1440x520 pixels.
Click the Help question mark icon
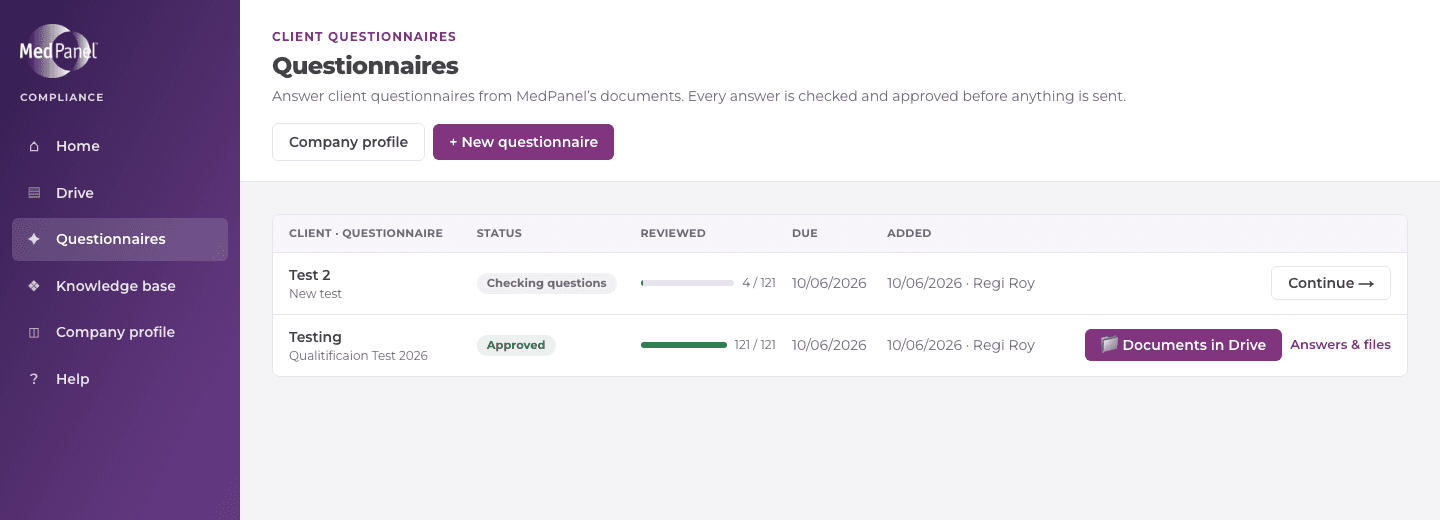pos(34,379)
